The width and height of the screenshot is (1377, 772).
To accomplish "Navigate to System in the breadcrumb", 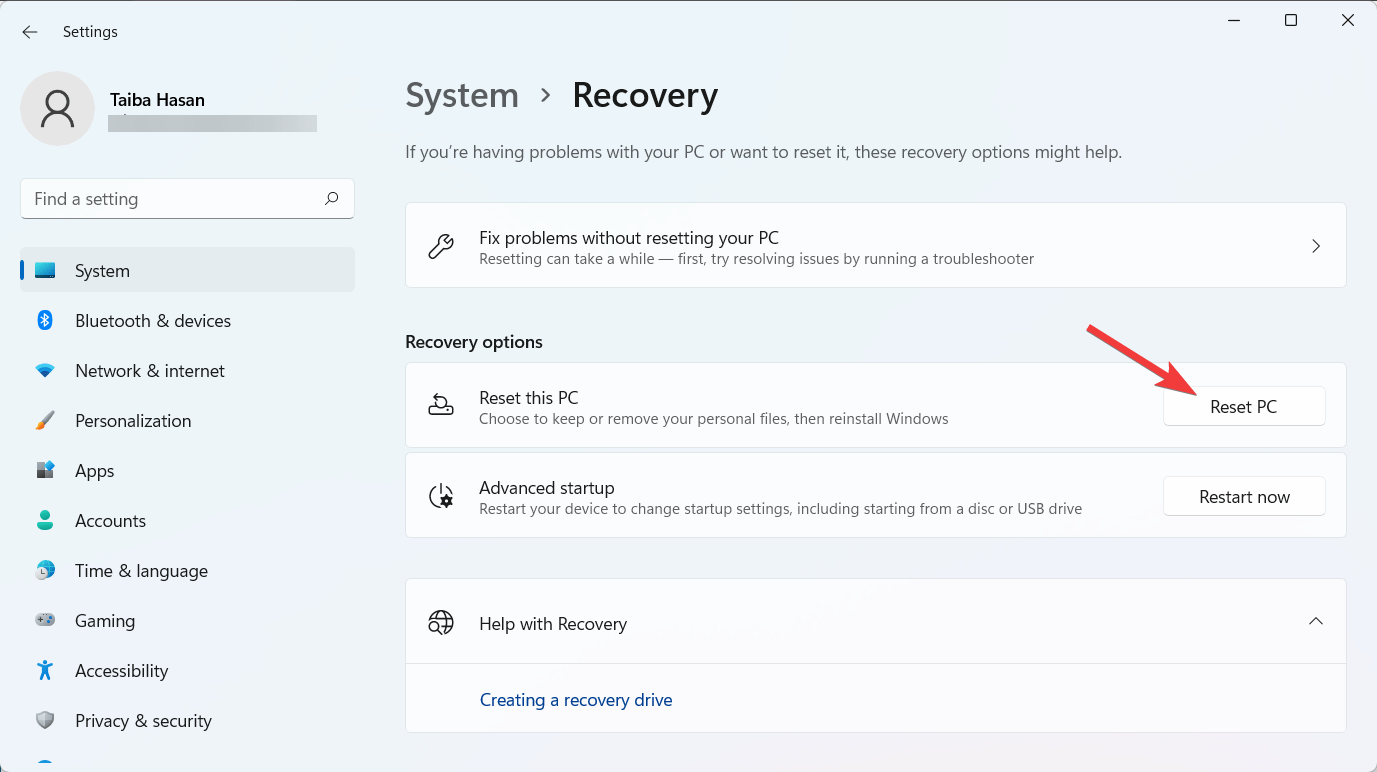I will (462, 96).
